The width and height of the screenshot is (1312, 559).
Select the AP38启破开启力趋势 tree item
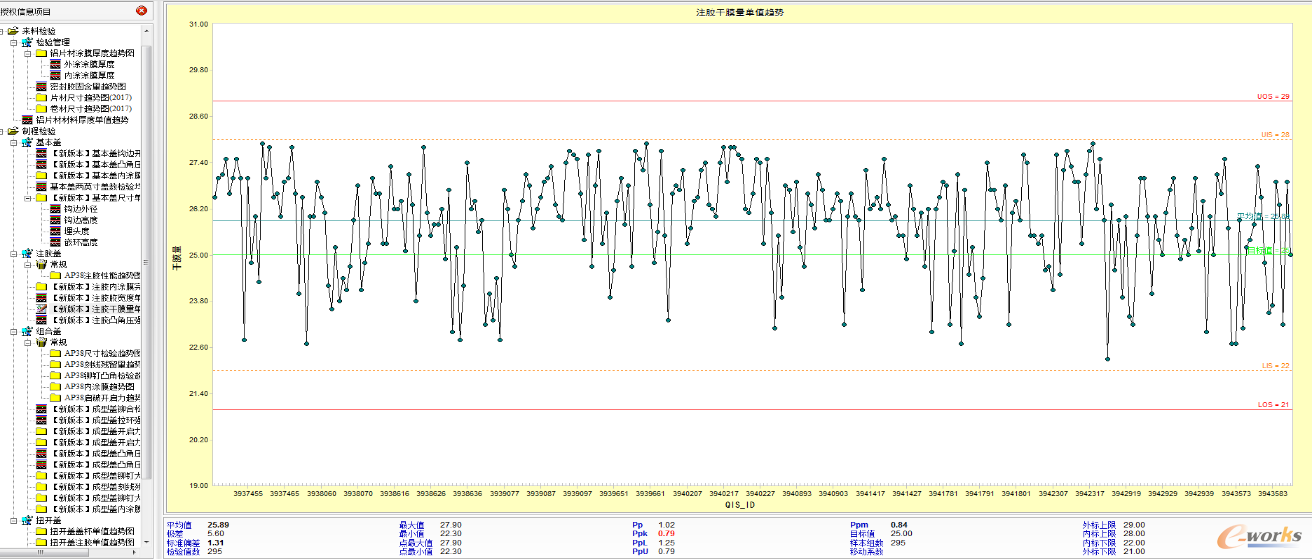(x=102, y=397)
